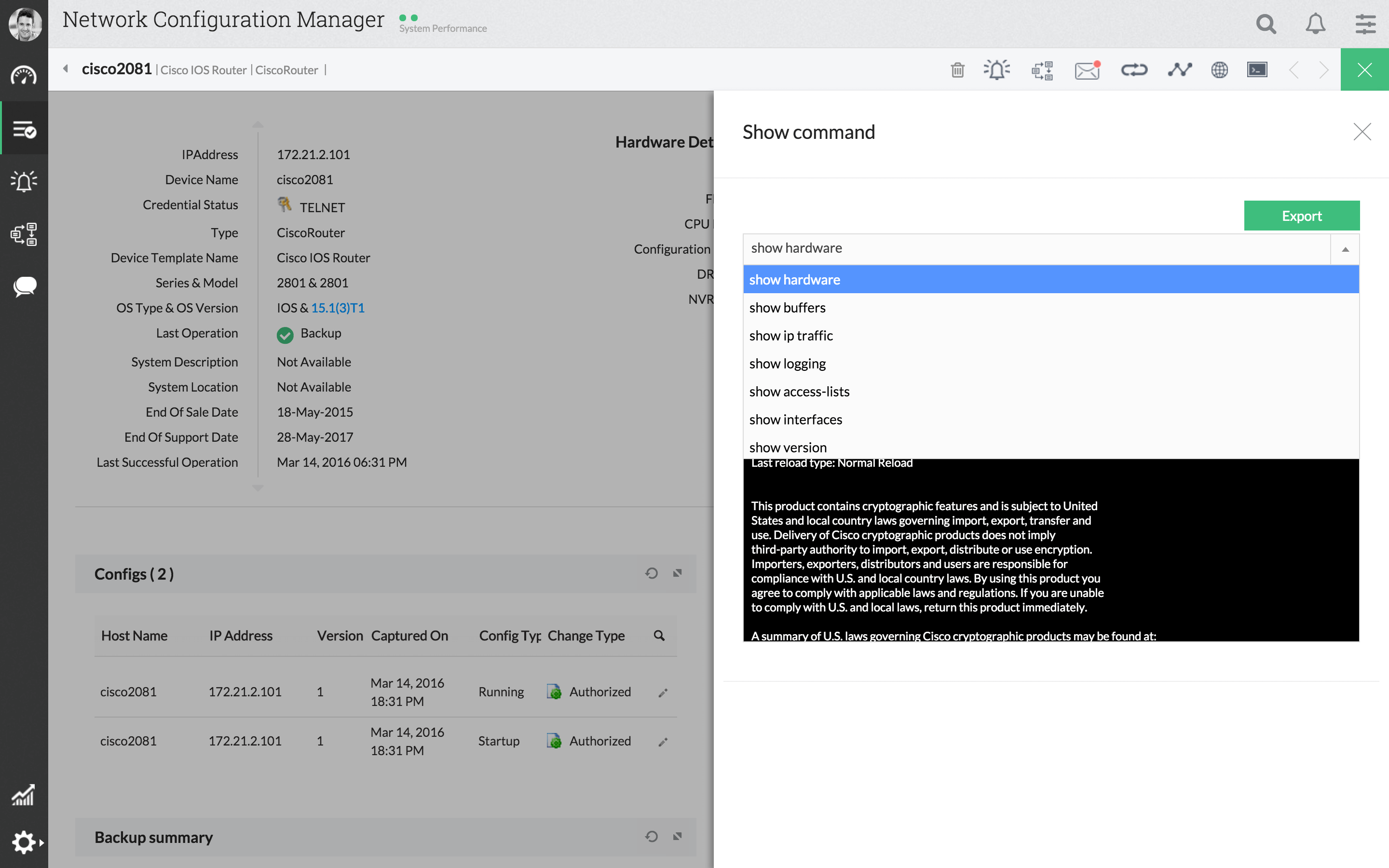Select 'show interfaces' command
This screenshot has height=868, width=1389.
click(795, 420)
